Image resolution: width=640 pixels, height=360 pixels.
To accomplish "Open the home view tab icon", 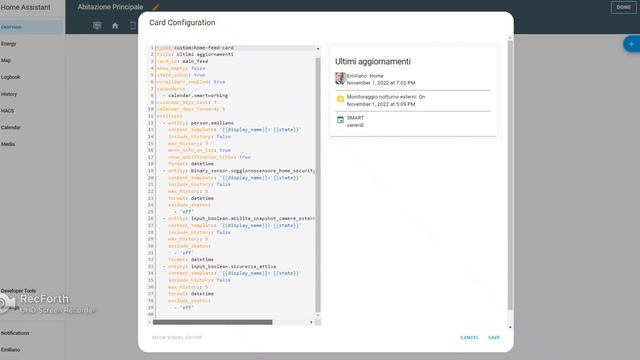I will pos(115,26).
